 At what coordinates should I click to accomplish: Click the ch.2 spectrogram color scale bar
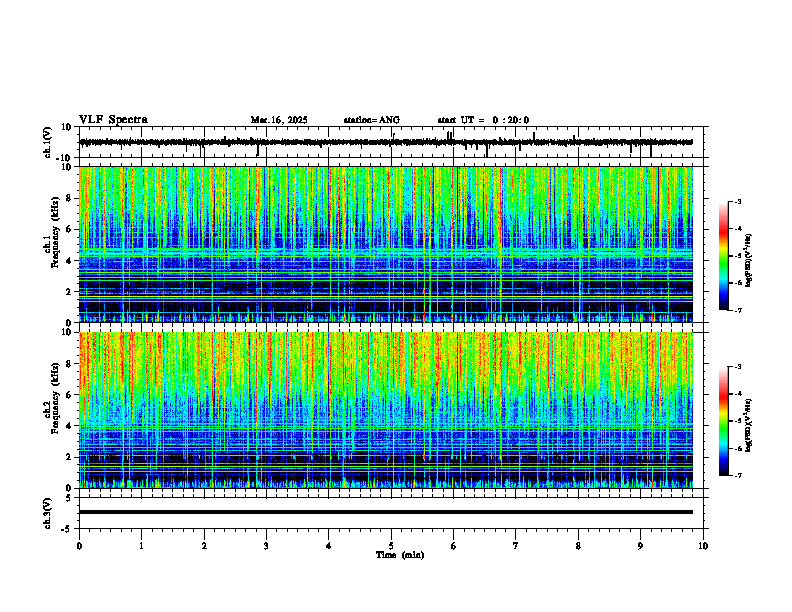724,421
